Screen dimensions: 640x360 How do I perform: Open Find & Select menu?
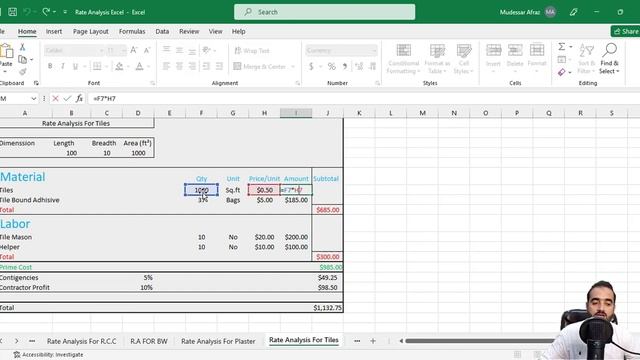click(x=609, y=59)
